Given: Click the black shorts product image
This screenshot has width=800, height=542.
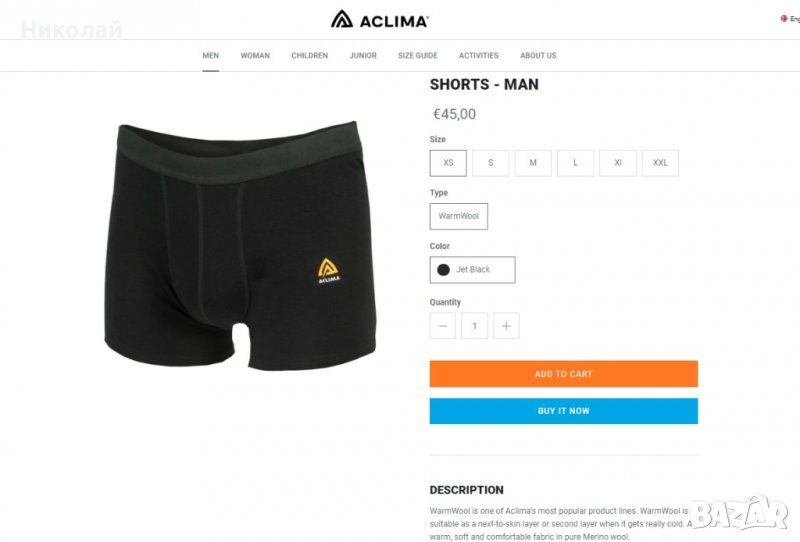Looking at the screenshot, I should pos(240,245).
